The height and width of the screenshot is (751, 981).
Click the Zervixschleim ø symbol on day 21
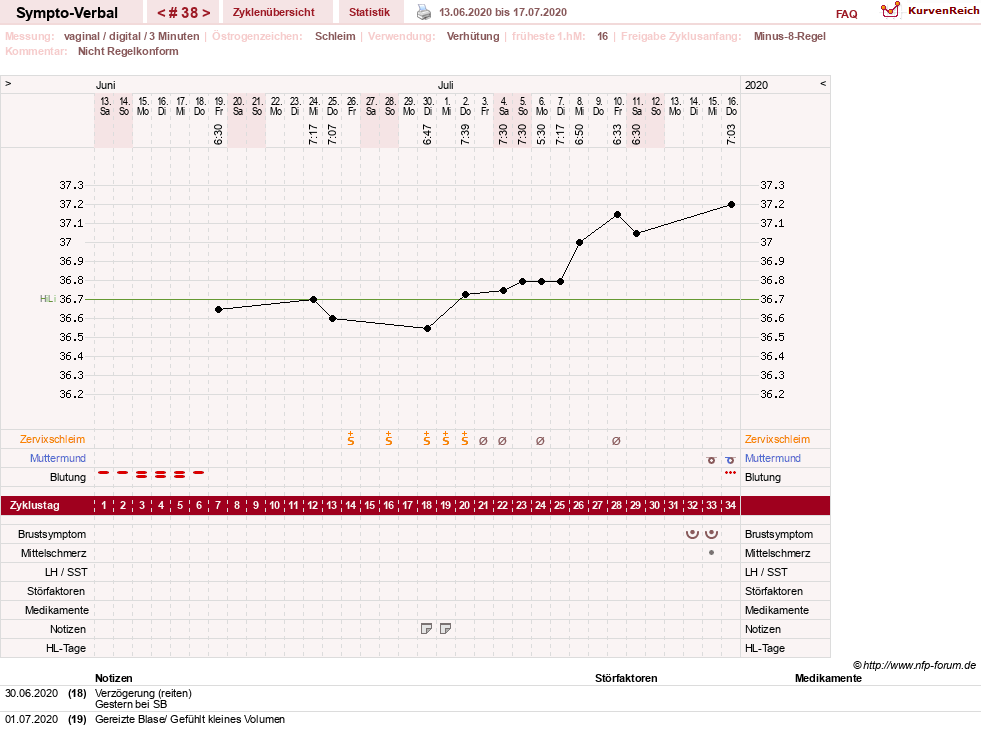(x=483, y=441)
